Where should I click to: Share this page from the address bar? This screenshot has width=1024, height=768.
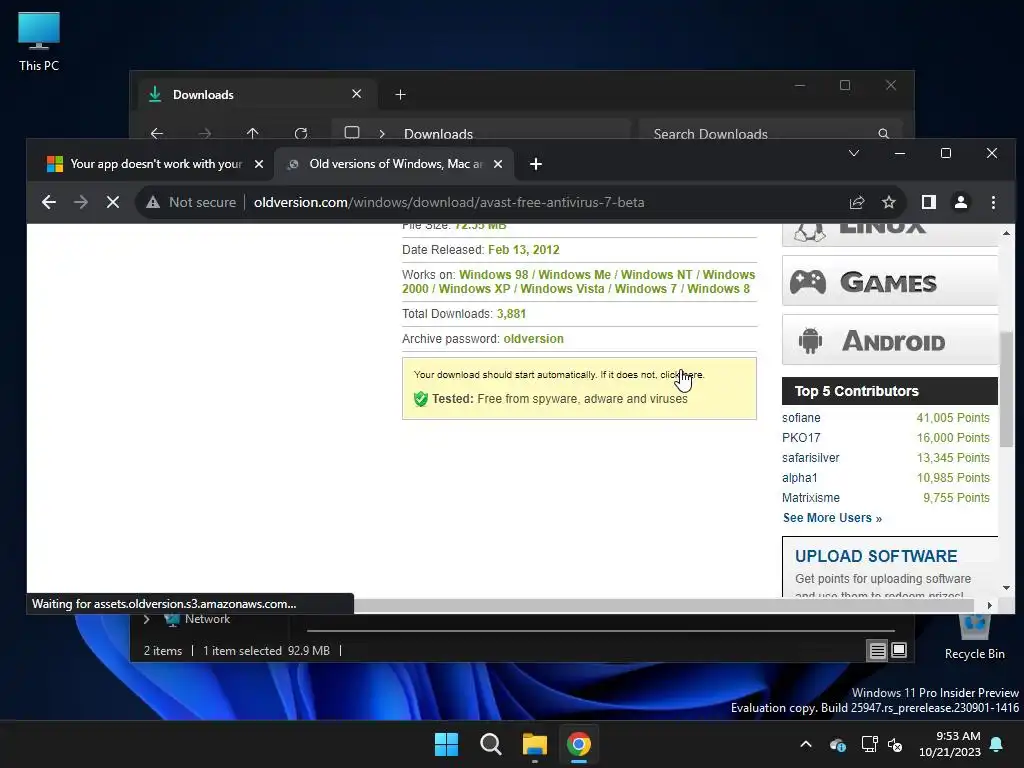(857, 202)
